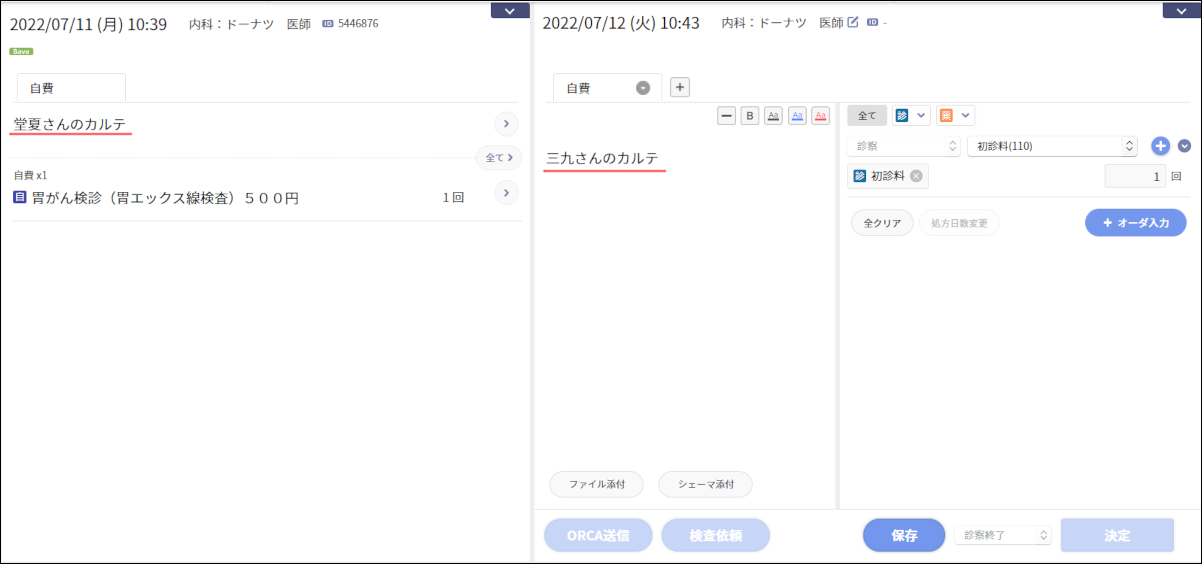
Task: Expand the 薬 filter dropdown chevron
Action: 966,116
